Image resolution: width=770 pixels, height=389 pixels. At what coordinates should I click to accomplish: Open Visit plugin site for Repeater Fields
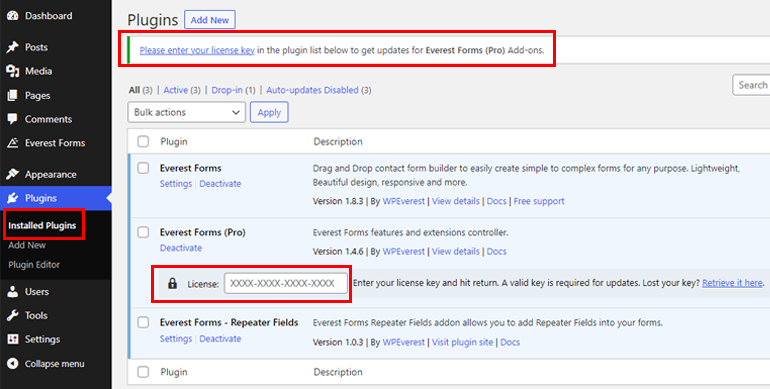[x=463, y=342]
